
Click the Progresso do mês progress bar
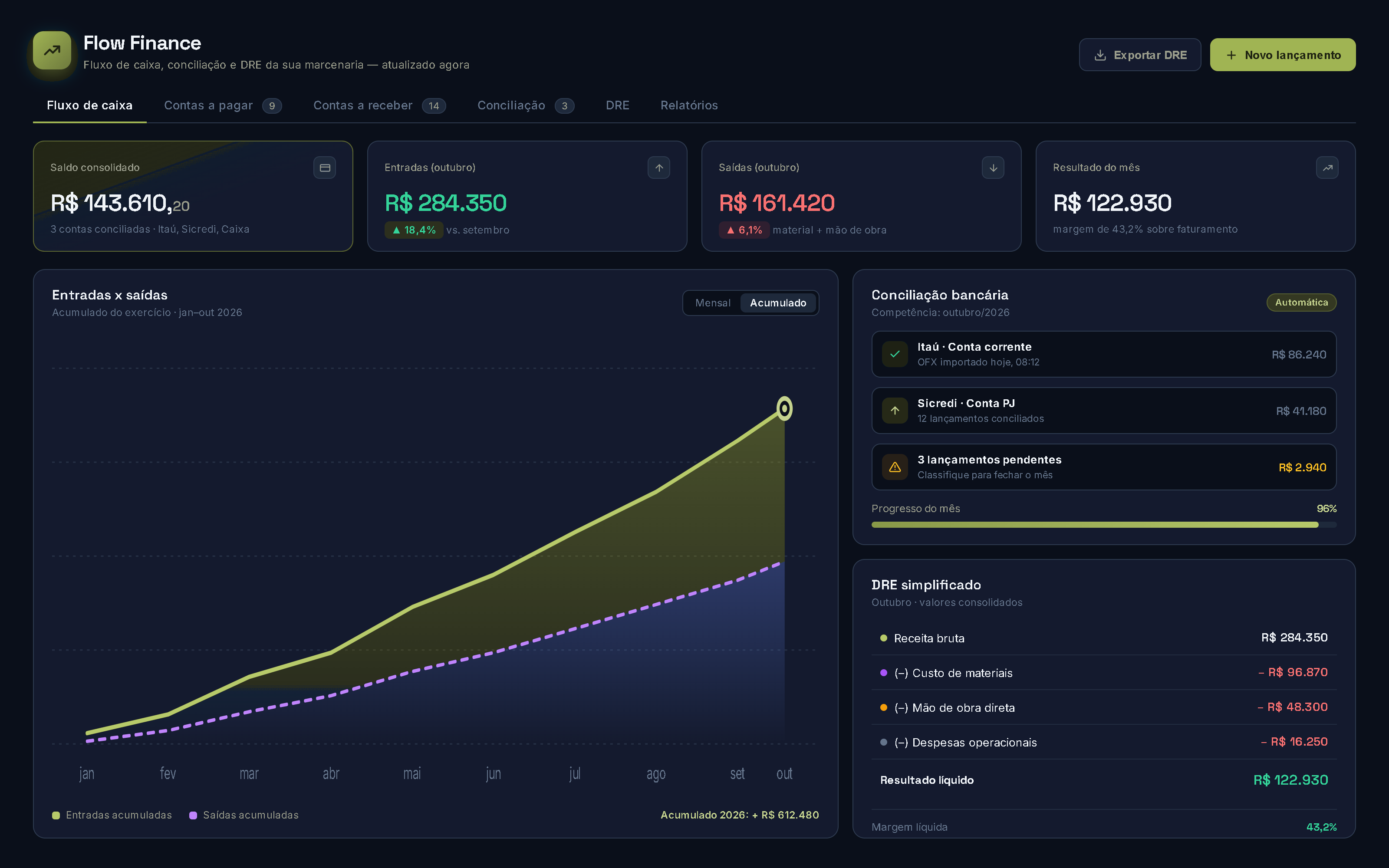(1104, 525)
